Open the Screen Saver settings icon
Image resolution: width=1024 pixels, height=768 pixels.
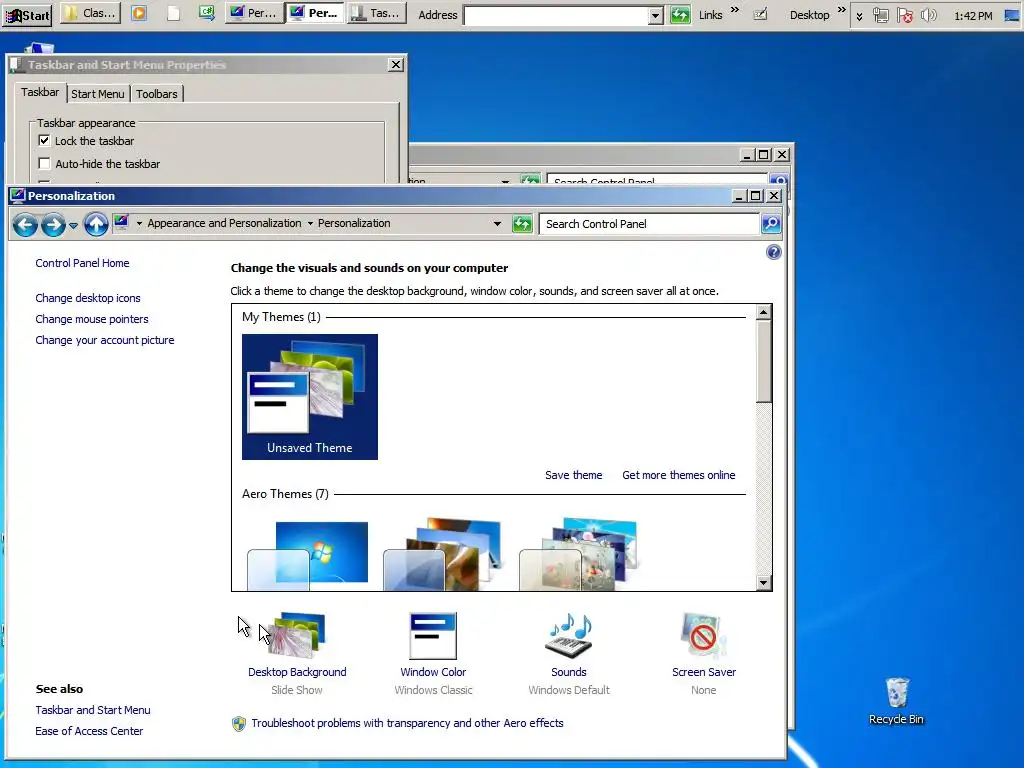click(703, 635)
